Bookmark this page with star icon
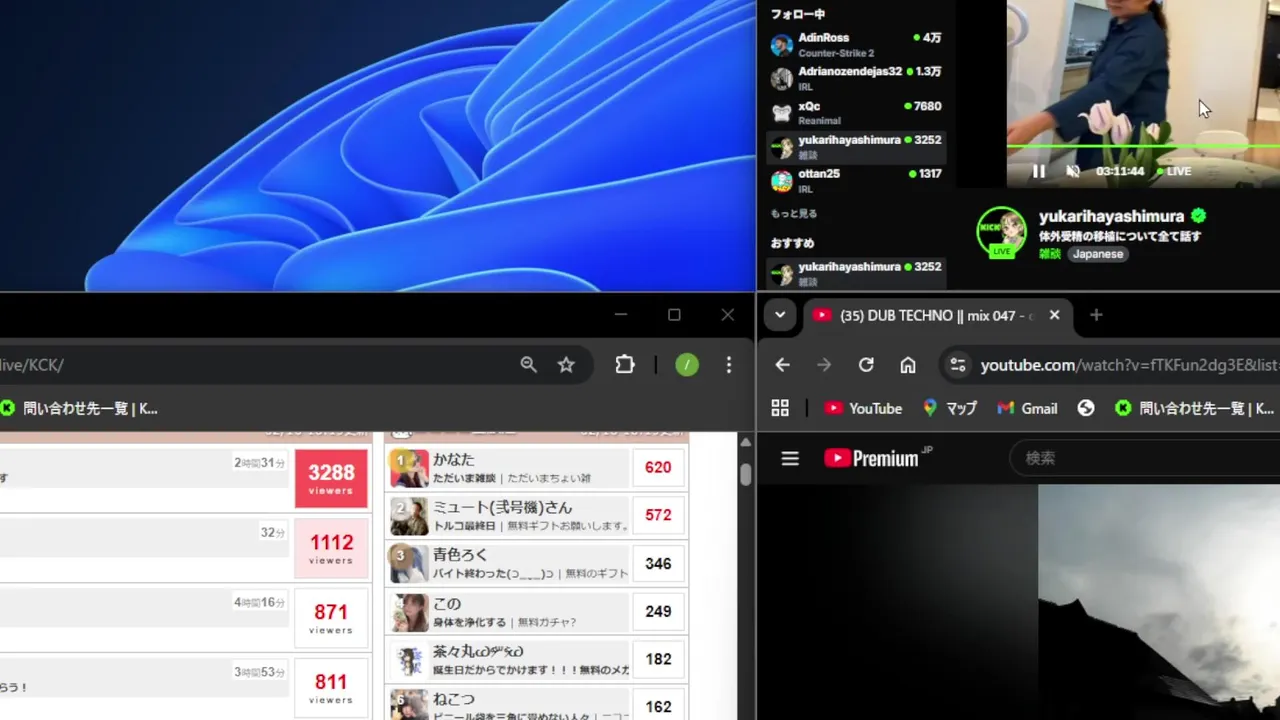Screen dimensions: 1280x720 (566, 365)
